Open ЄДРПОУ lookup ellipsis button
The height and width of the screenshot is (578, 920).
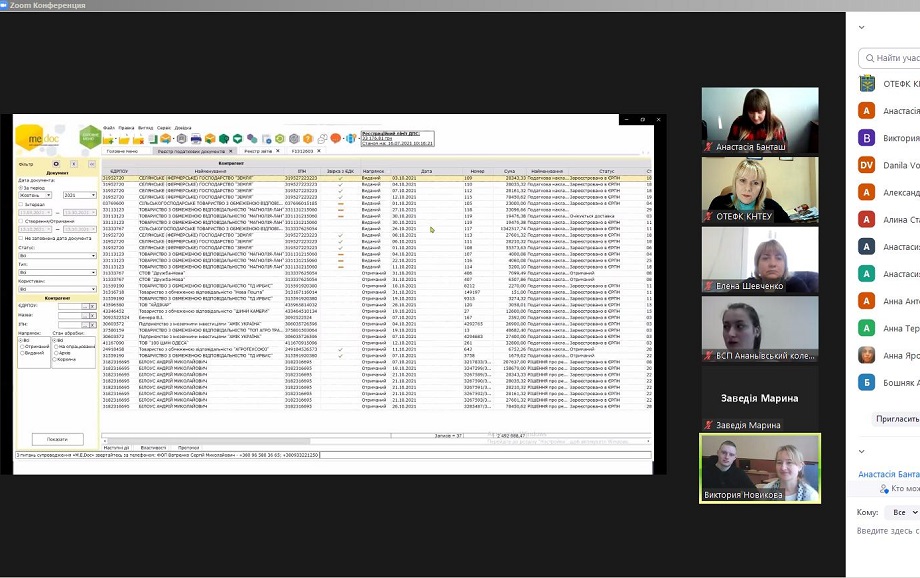point(84,306)
